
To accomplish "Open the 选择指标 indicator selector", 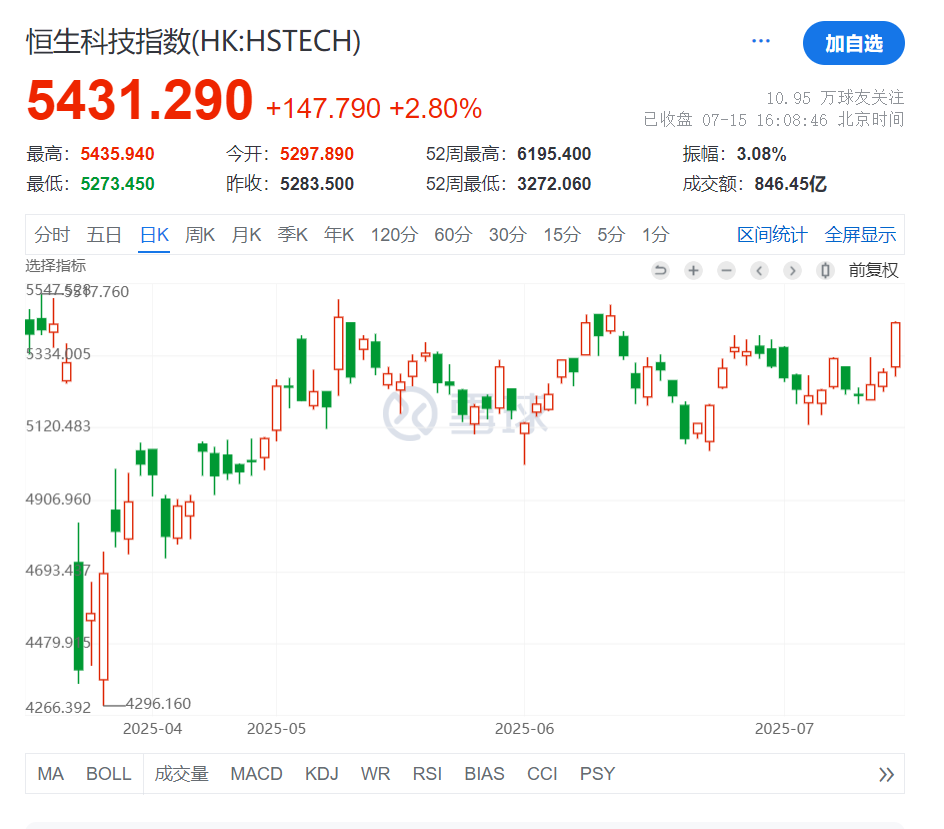I will 55,265.
